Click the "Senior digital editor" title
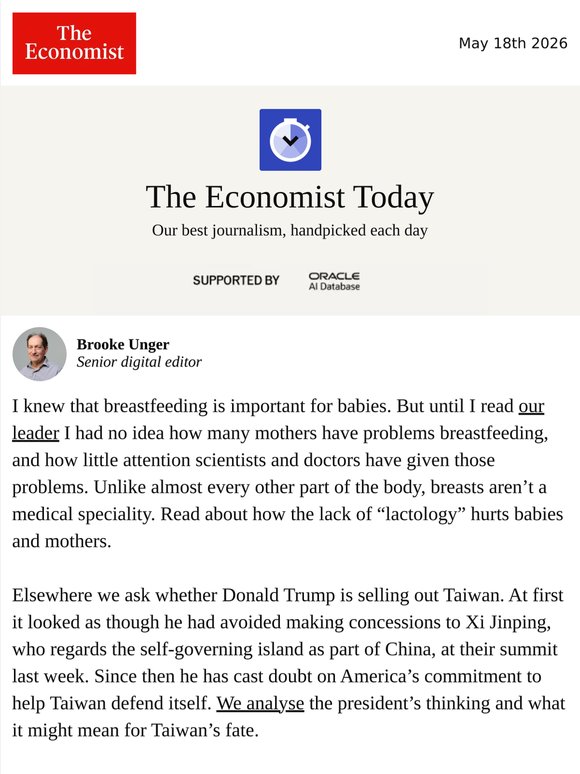Viewport: 580px width, 774px height. click(139, 362)
